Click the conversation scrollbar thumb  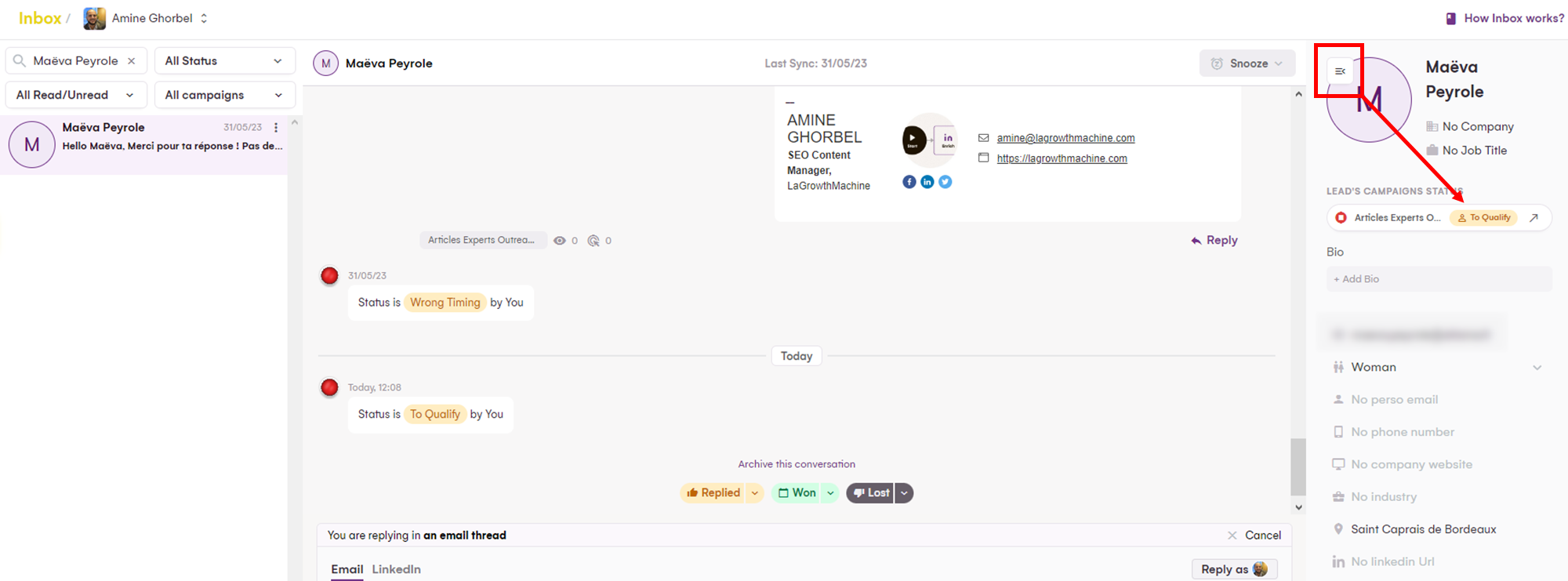click(x=1298, y=467)
